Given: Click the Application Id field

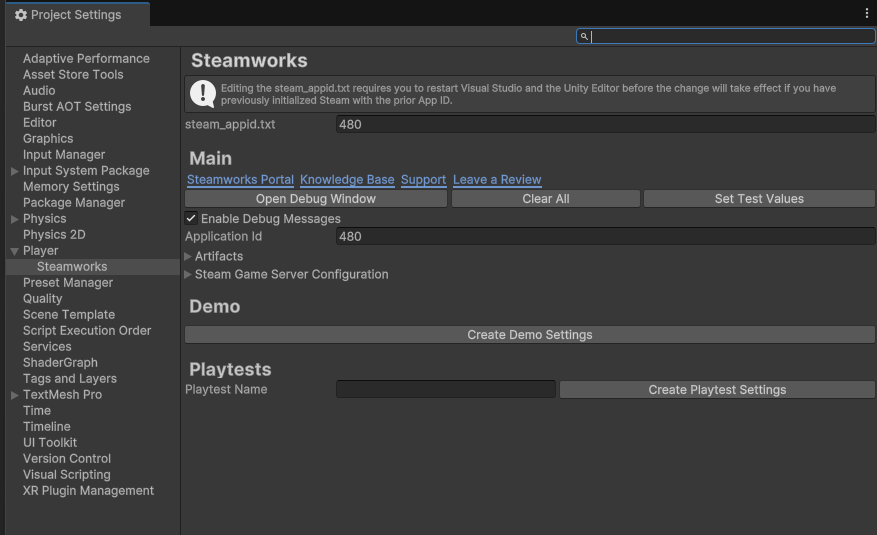Looking at the screenshot, I should (x=605, y=236).
